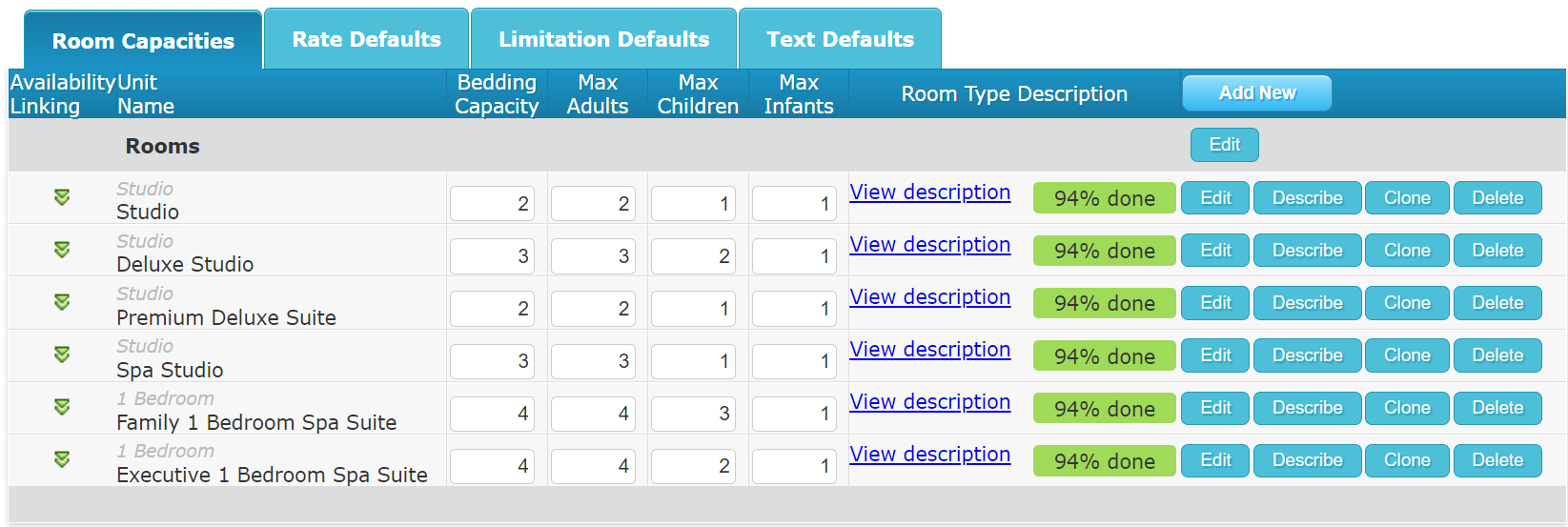1568x527 pixels.
Task: Switch to the Rate Defaults tab
Action: pyautogui.click(x=366, y=39)
